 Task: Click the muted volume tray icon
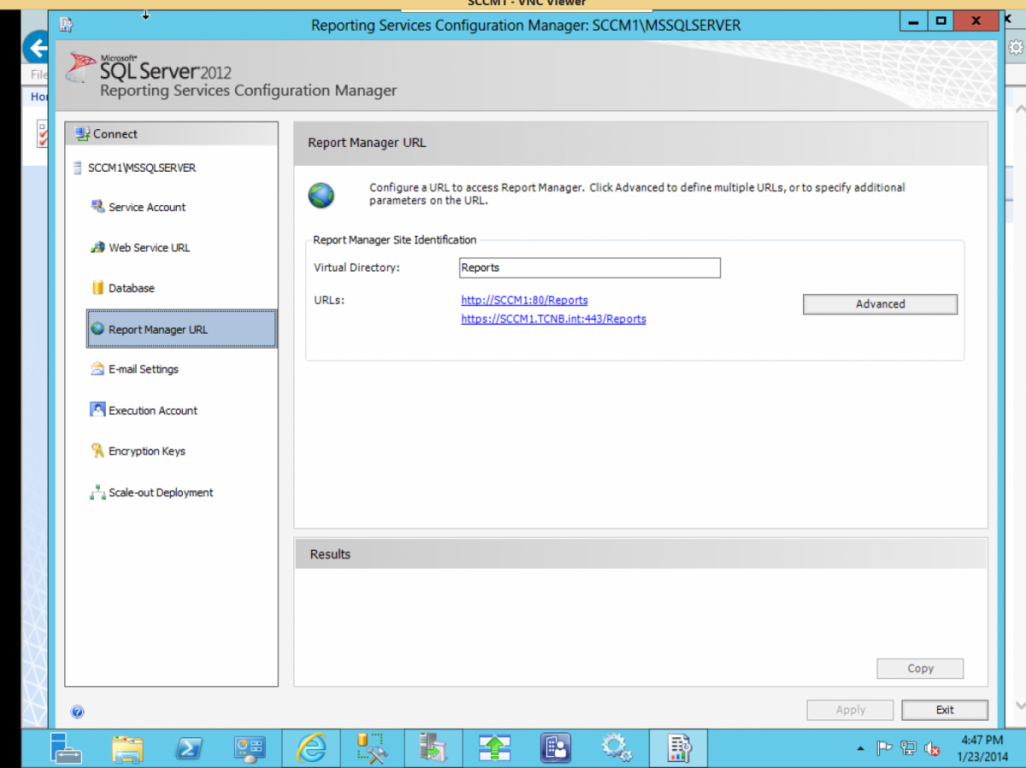click(x=932, y=748)
